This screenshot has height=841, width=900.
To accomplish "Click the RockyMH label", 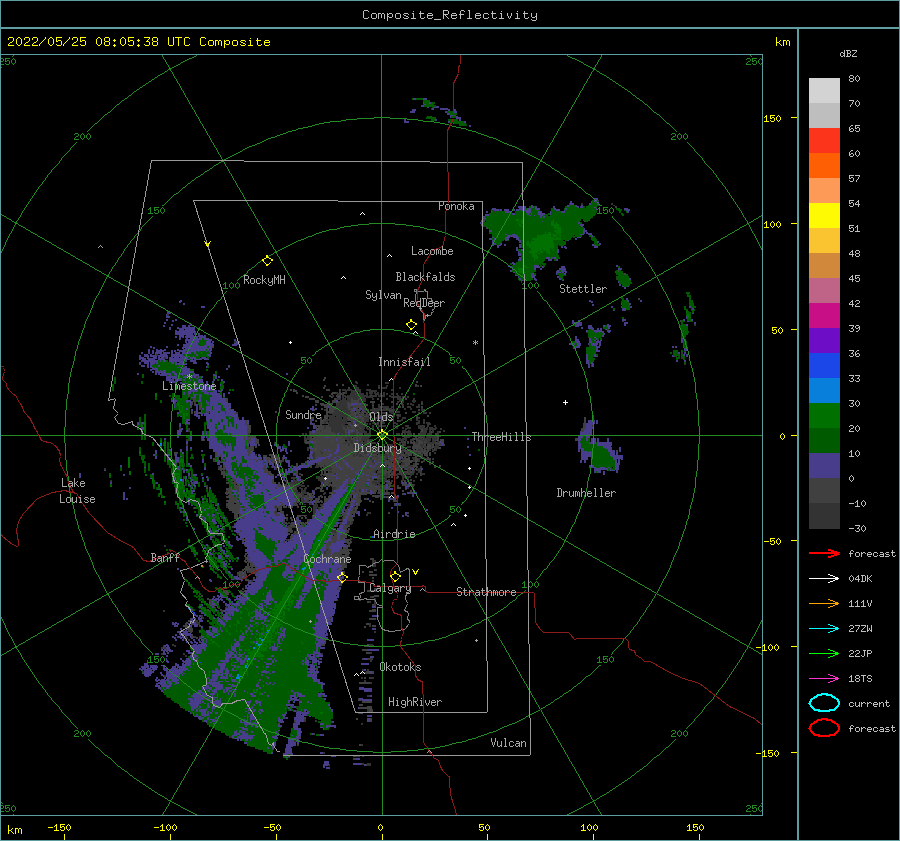I will point(264,280).
